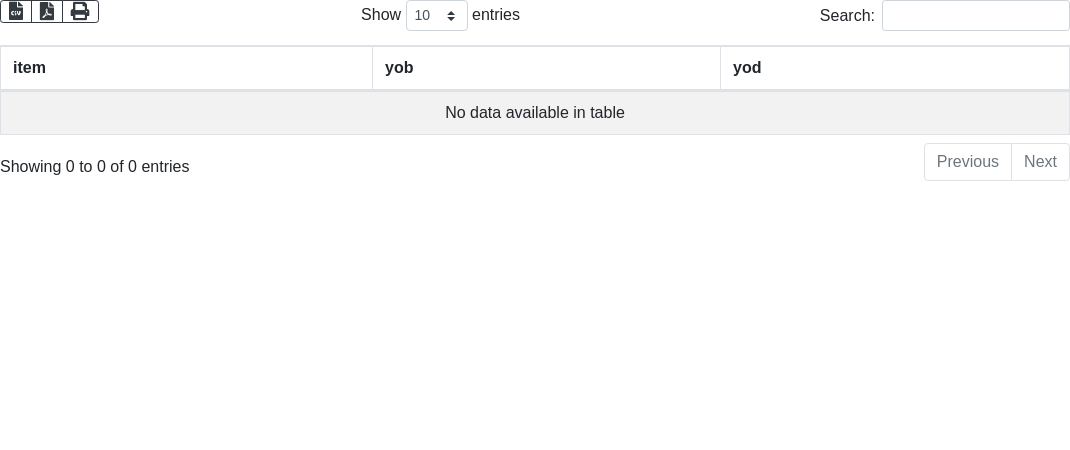This screenshot has height=450, width=1070.
Task: Click the PDF document icon button
Action: point(47,12)
